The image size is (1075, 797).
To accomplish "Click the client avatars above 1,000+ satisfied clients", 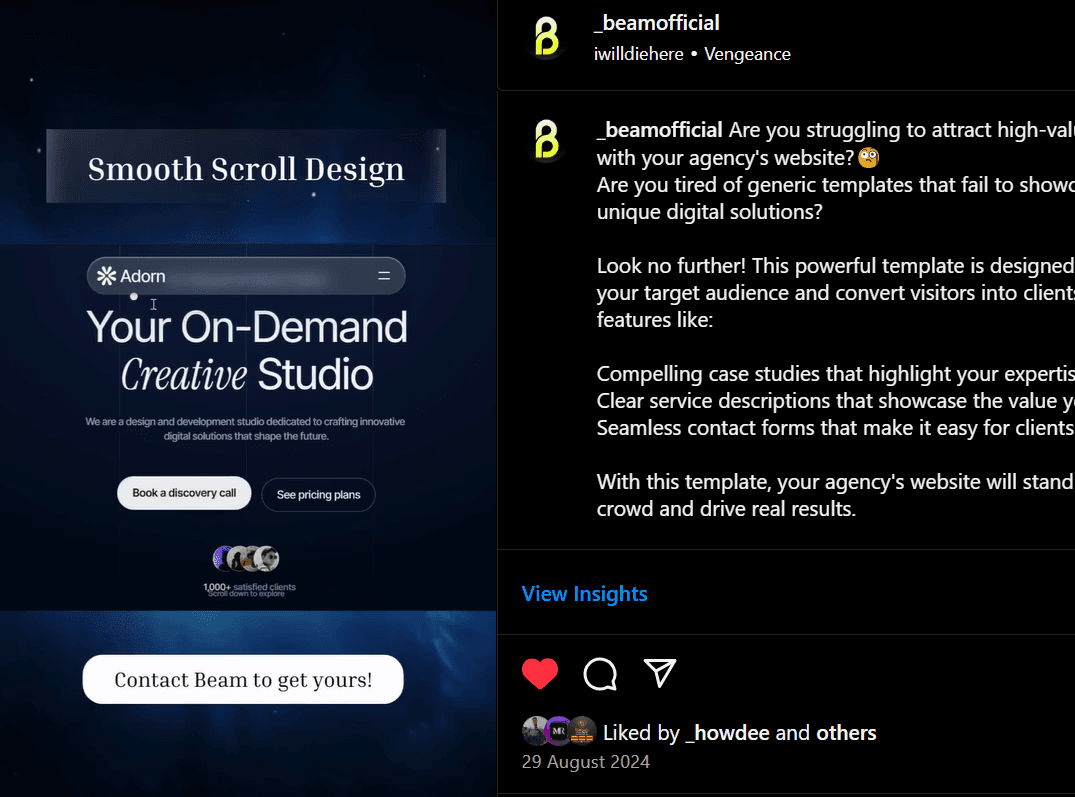I will (x=246, y=559).
